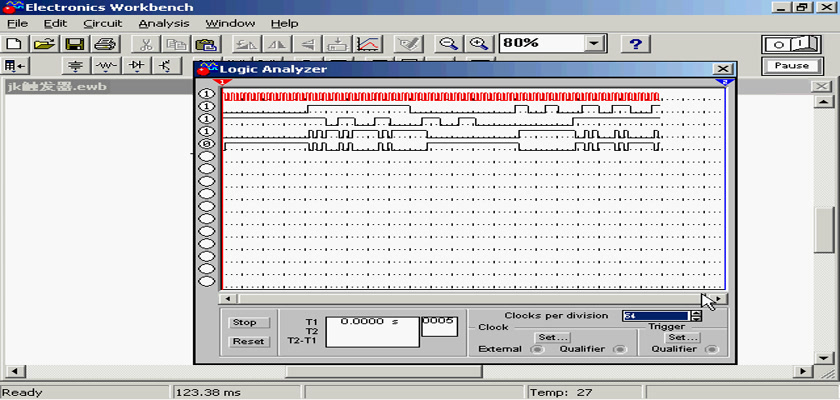
Task: Open a circuit file with folder icon
Action: [46, 44]
